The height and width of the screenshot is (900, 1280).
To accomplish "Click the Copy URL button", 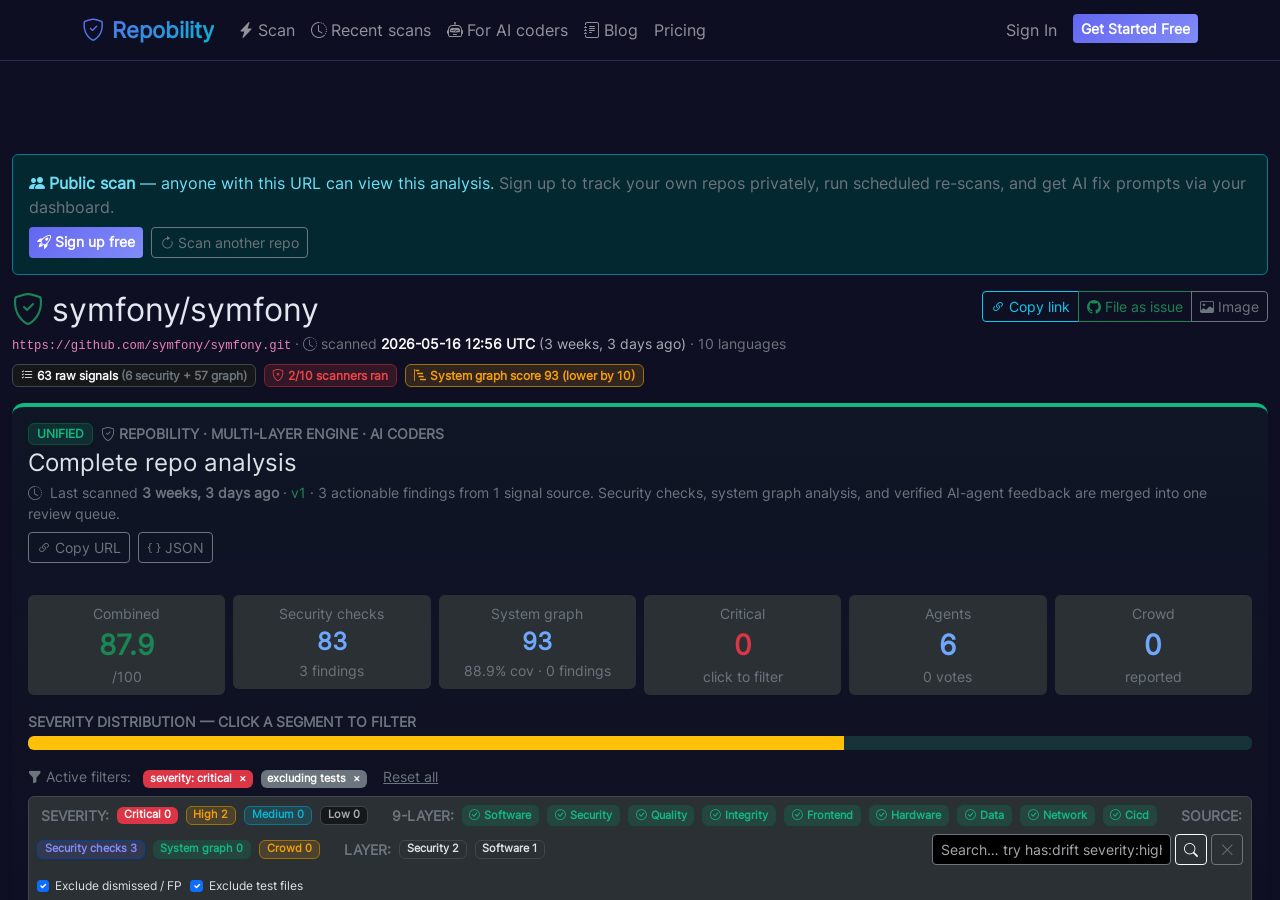I will point(79,548).
